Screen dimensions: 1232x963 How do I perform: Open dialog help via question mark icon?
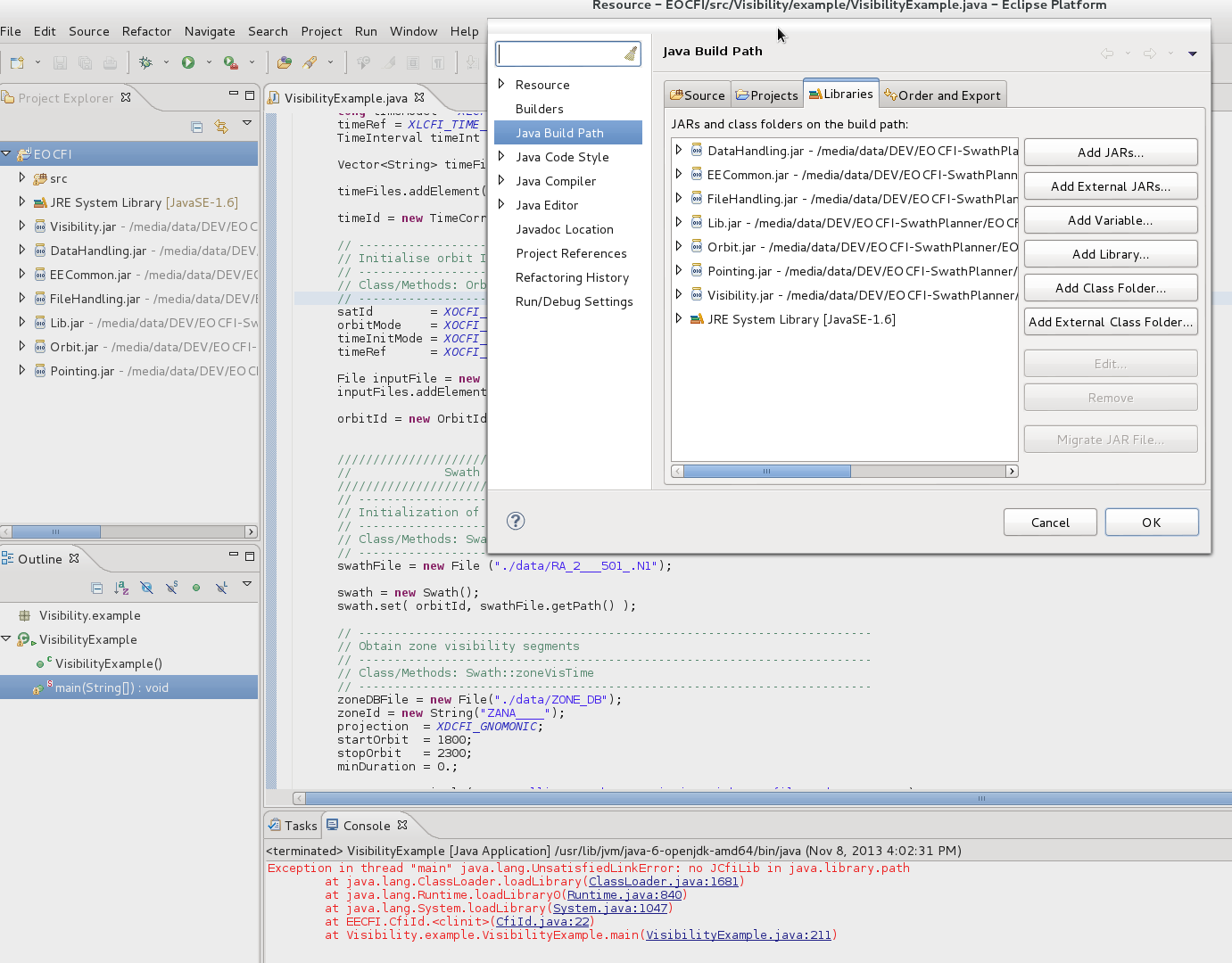pyautogui.click(x=516, y=522)
